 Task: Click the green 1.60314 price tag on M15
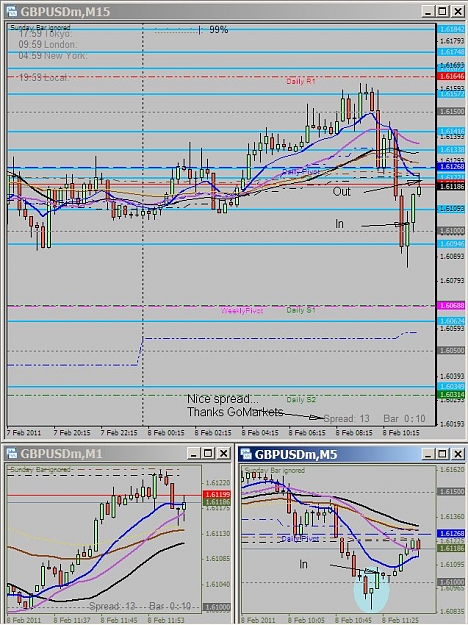point(452,395)
